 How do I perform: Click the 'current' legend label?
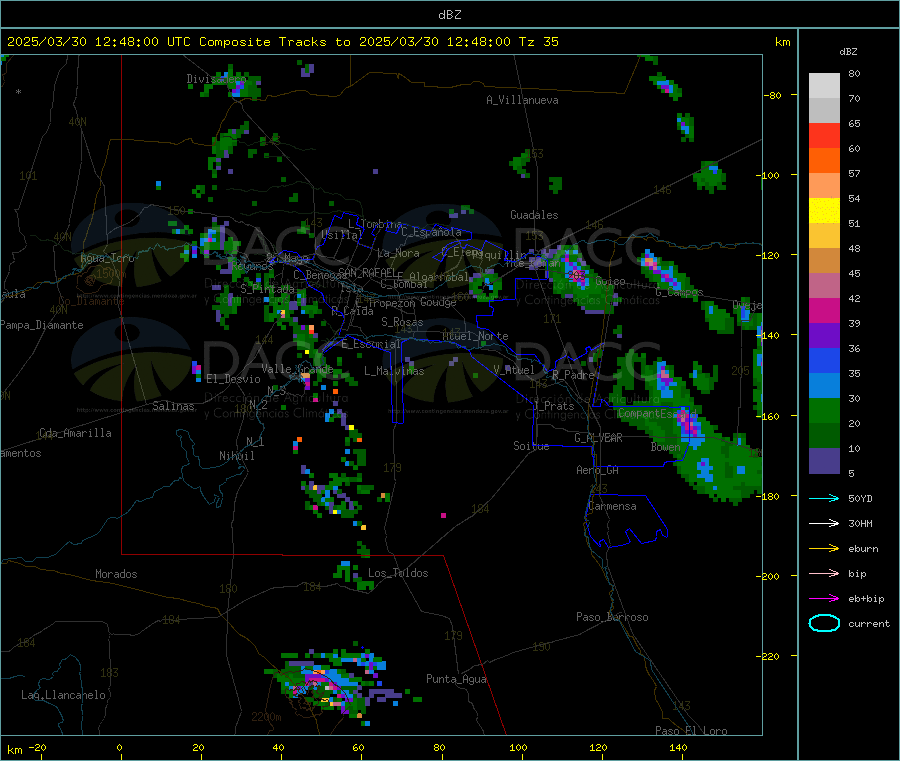click(x=869, y=623)
